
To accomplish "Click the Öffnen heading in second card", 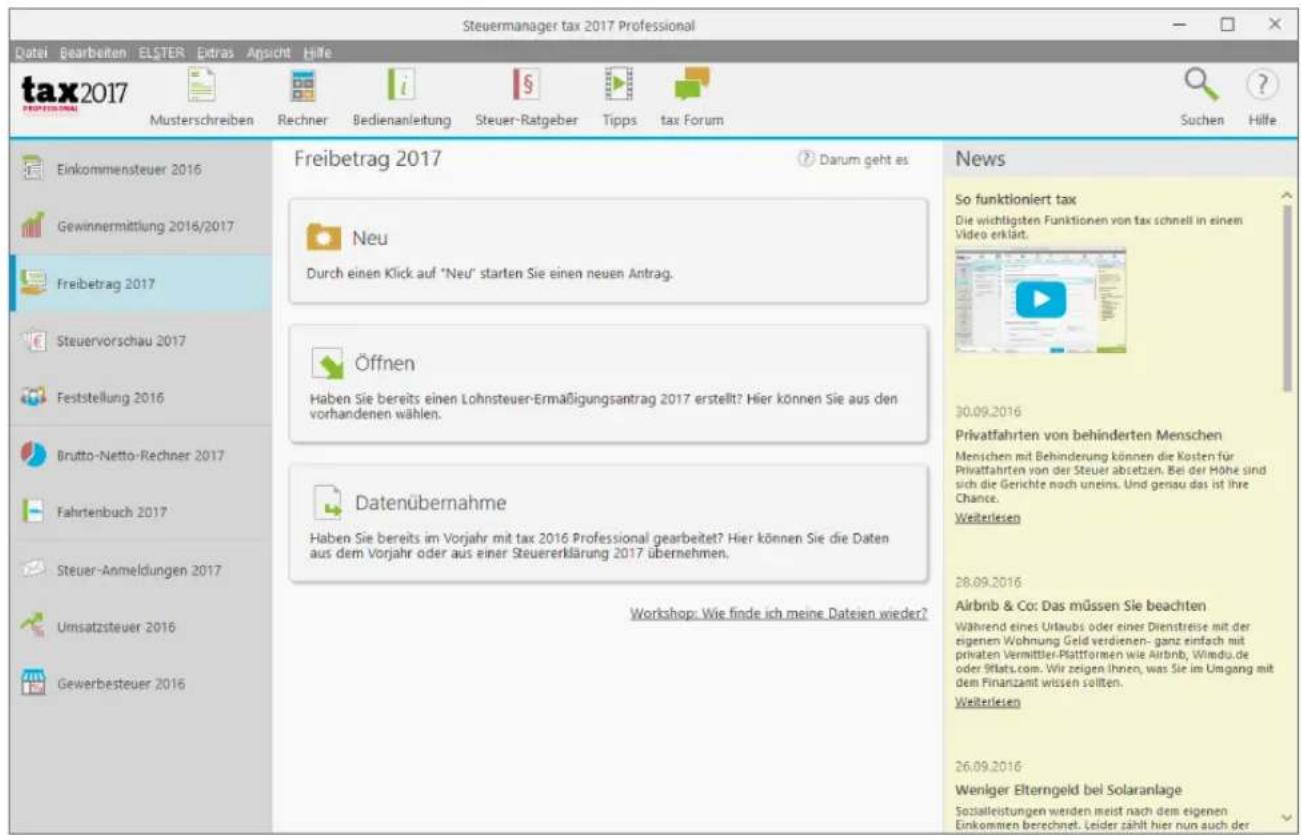I will [x=385, y=364].
